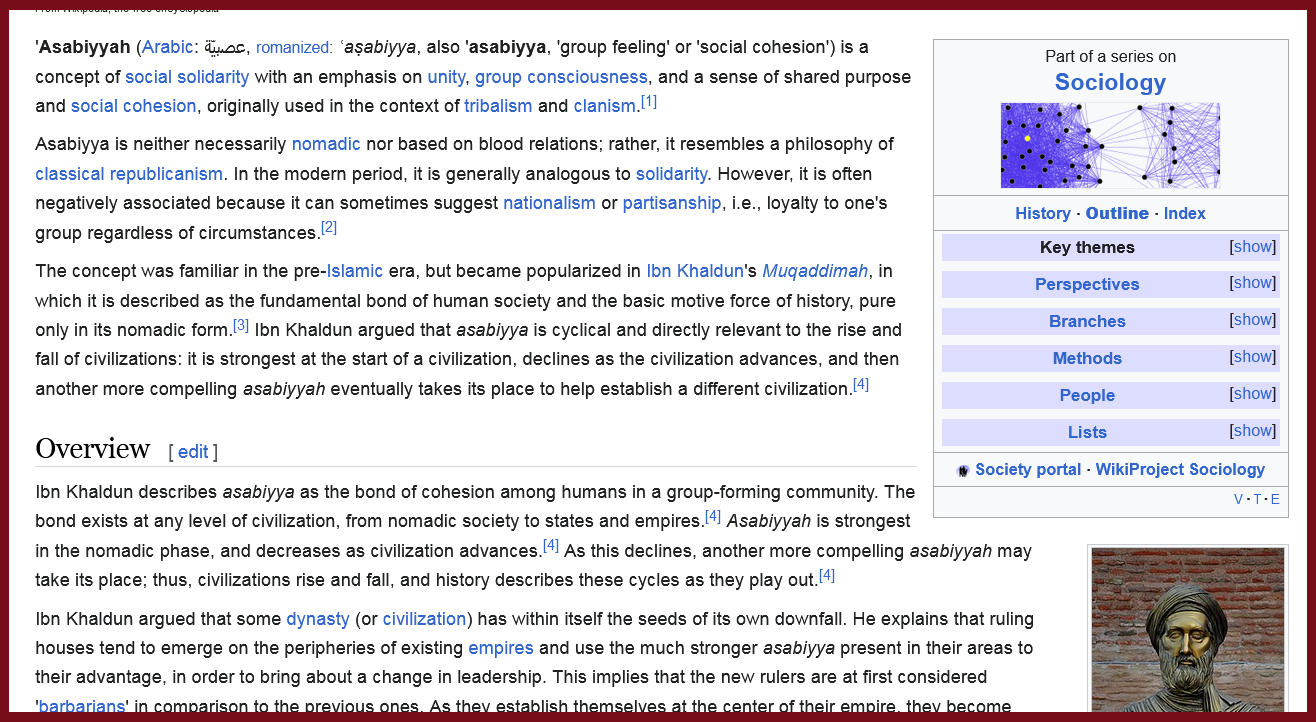Open the Society portal link
1316x722 pixels.
[x=1028, y=470]
